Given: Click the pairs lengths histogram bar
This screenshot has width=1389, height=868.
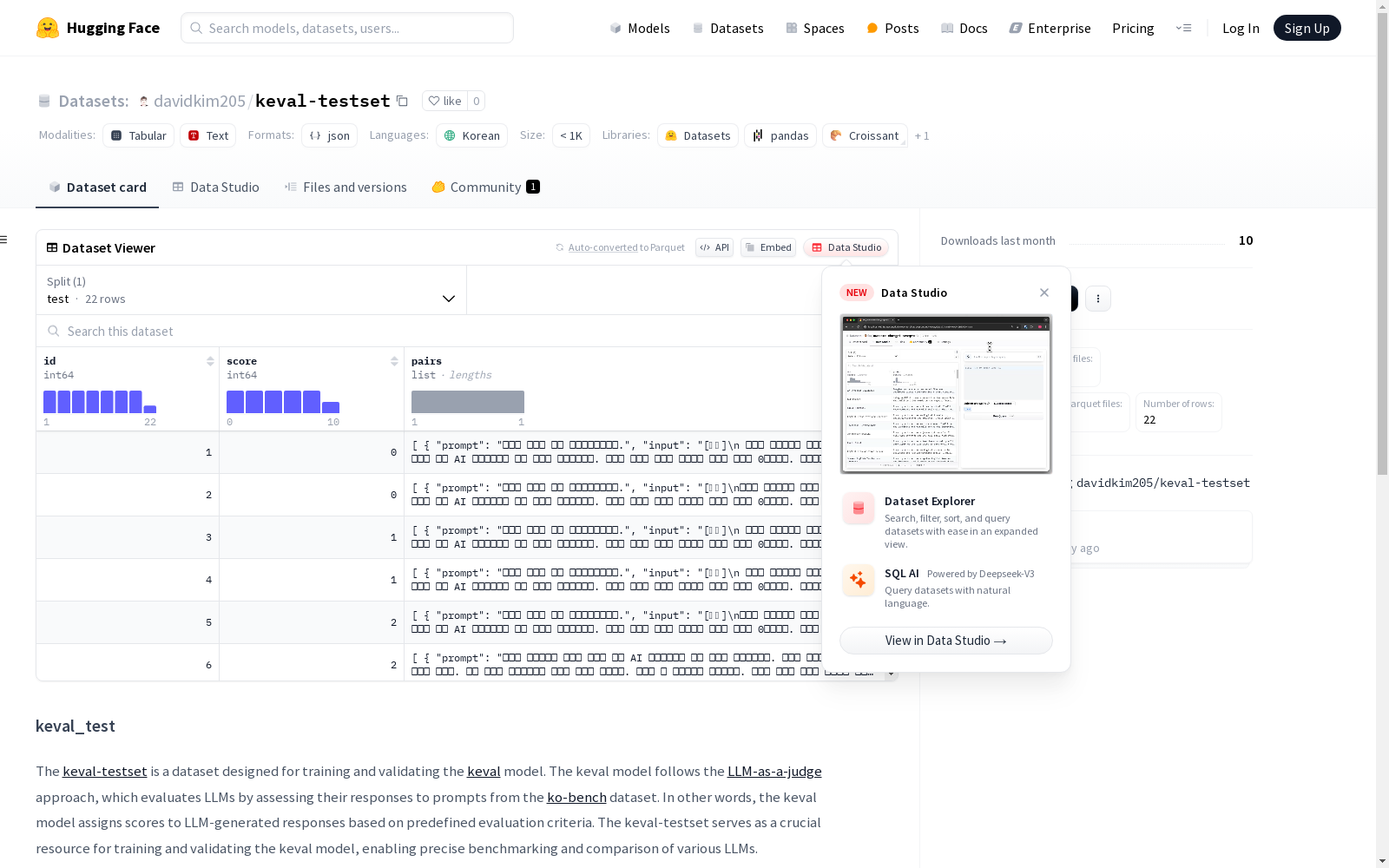Looking at the screenshot, I should (x=468, y=402).
